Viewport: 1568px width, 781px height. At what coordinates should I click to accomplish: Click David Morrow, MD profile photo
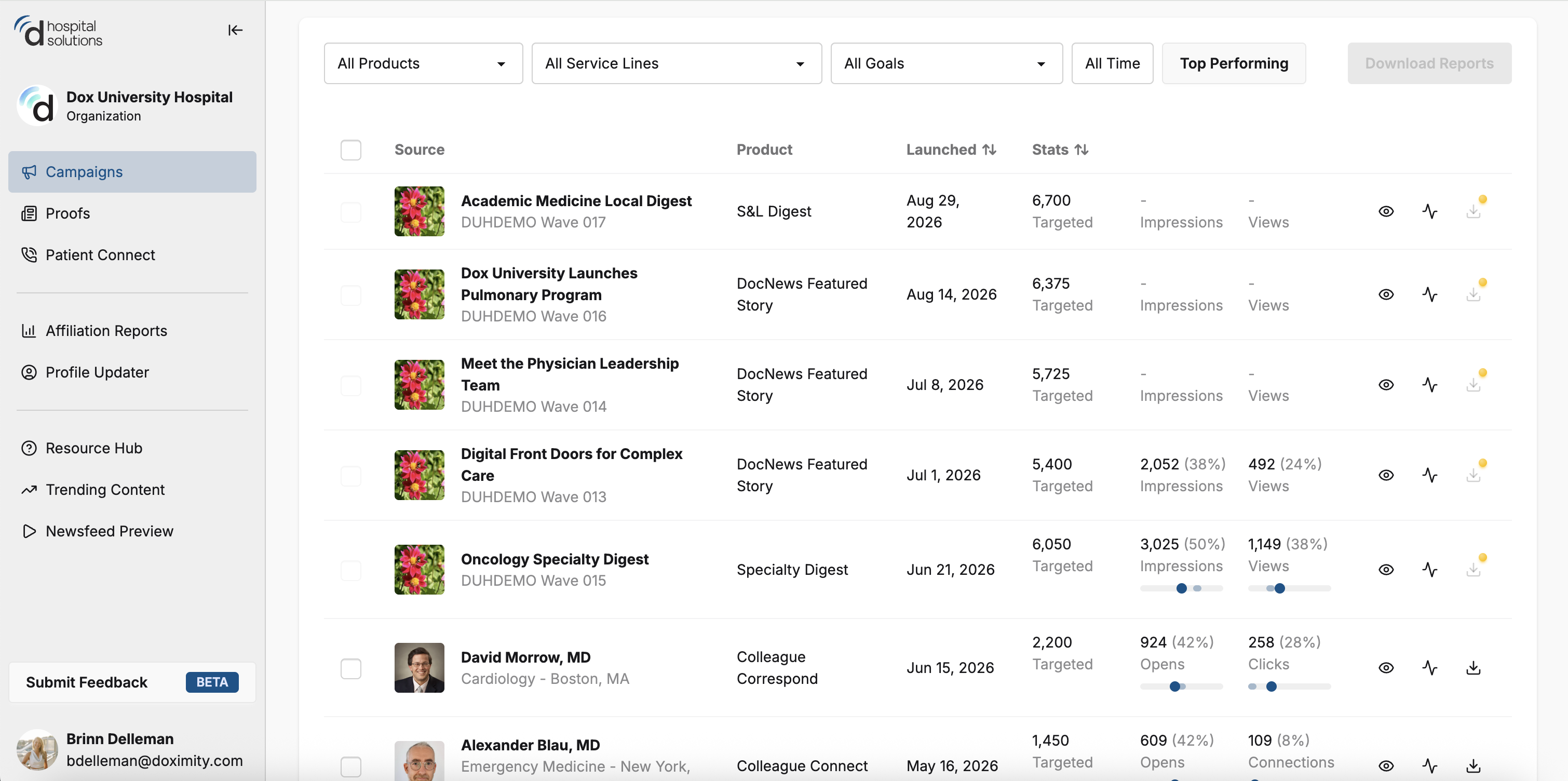pyautogui.click(x=419, y=668)
